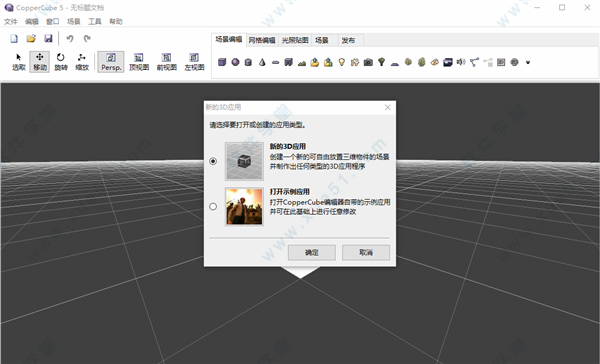Open the 帮助 menu
The height and width of the screenshot is (364, 600).
point(116,21)
